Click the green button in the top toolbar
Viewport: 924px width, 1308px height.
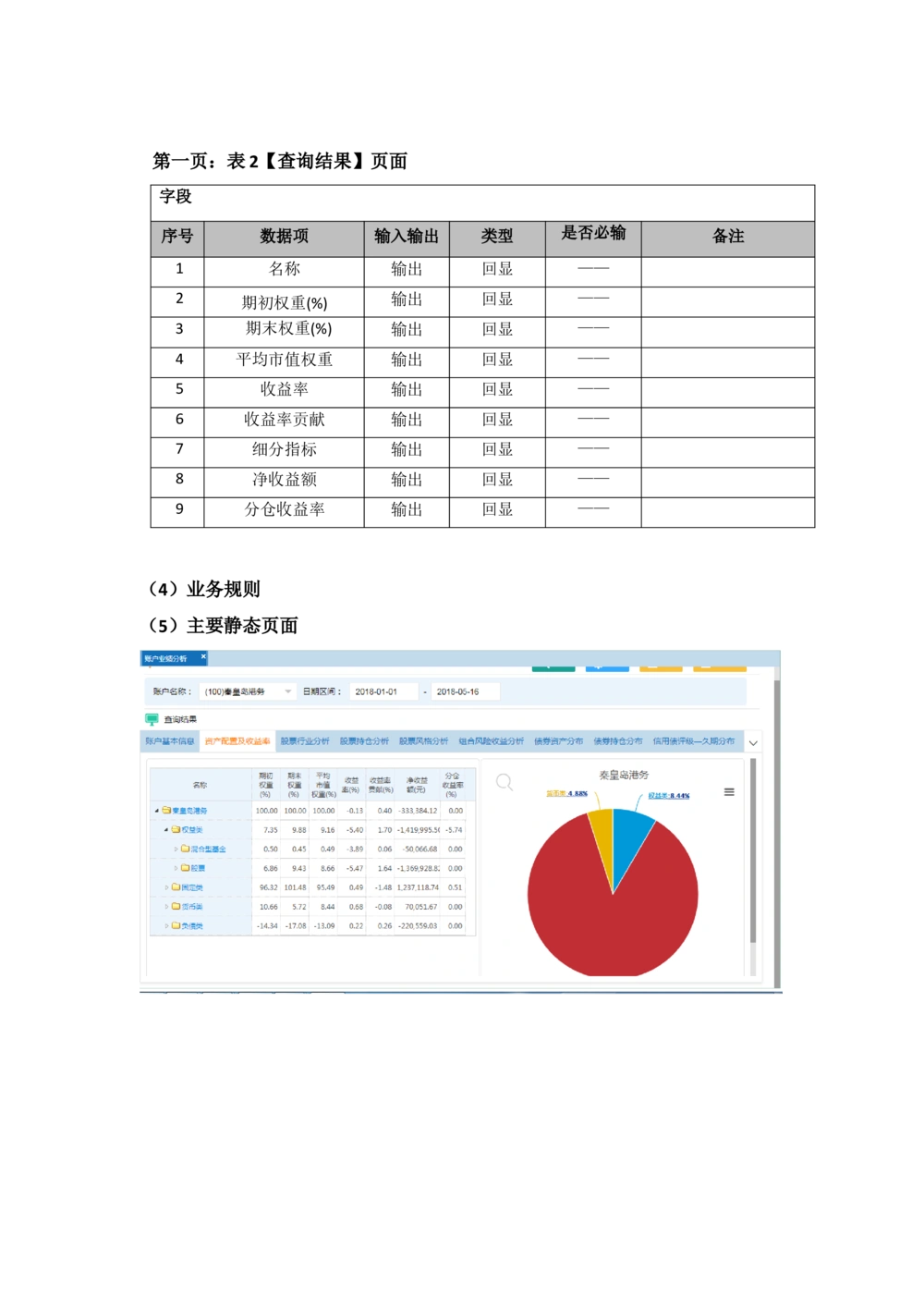coord(553,666)
